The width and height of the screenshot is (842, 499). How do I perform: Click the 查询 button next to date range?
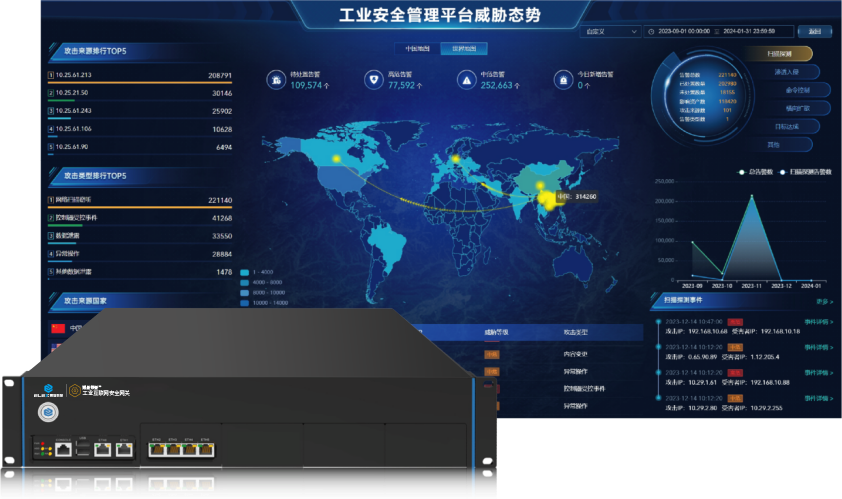click(x=815, y=31)
